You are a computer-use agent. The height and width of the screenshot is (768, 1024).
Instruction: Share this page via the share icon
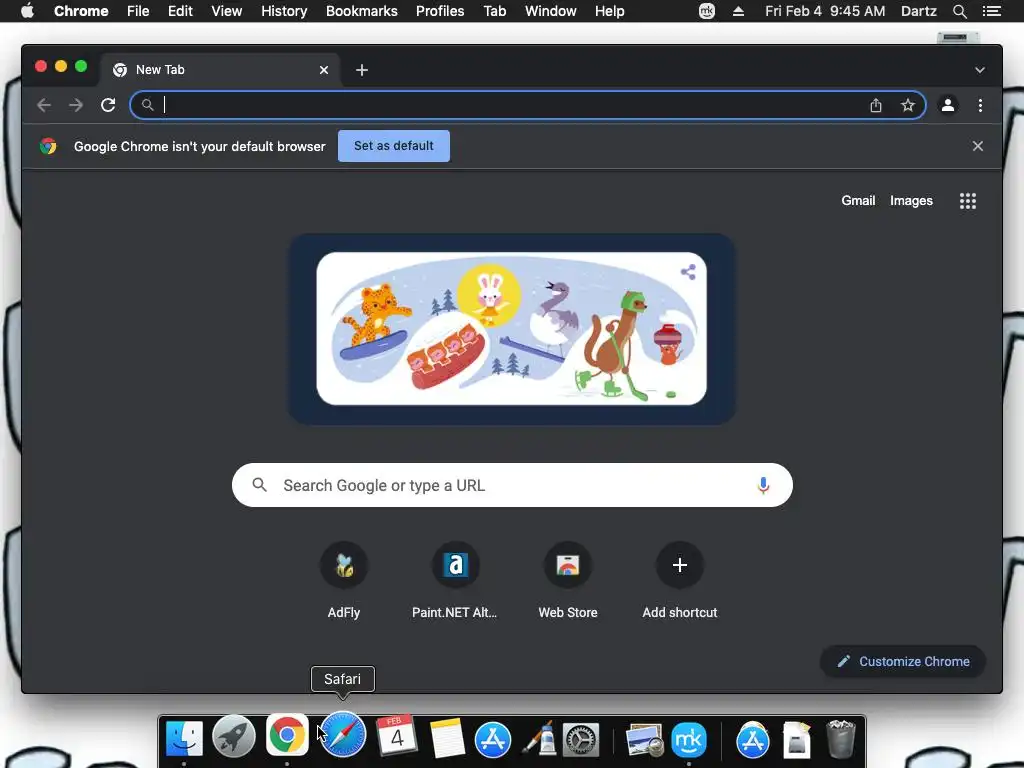pyautogui.click(x=876, y=105)
